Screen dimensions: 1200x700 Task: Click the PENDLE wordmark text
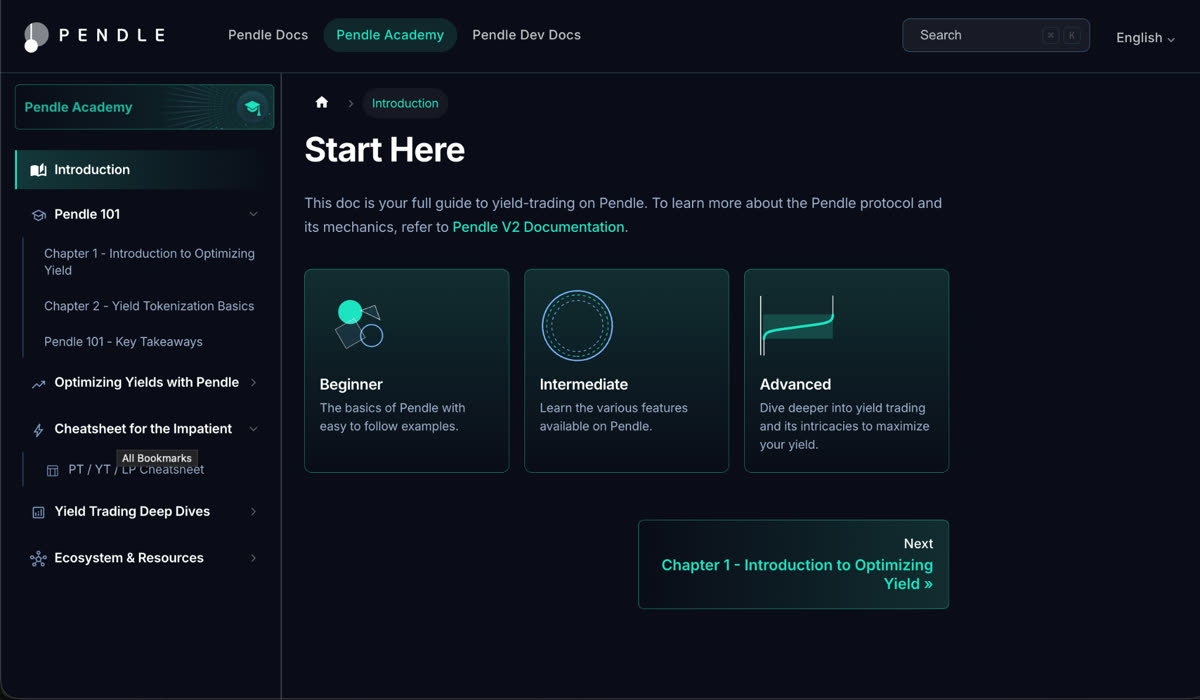pyautogui.click(x=112, y=35)
